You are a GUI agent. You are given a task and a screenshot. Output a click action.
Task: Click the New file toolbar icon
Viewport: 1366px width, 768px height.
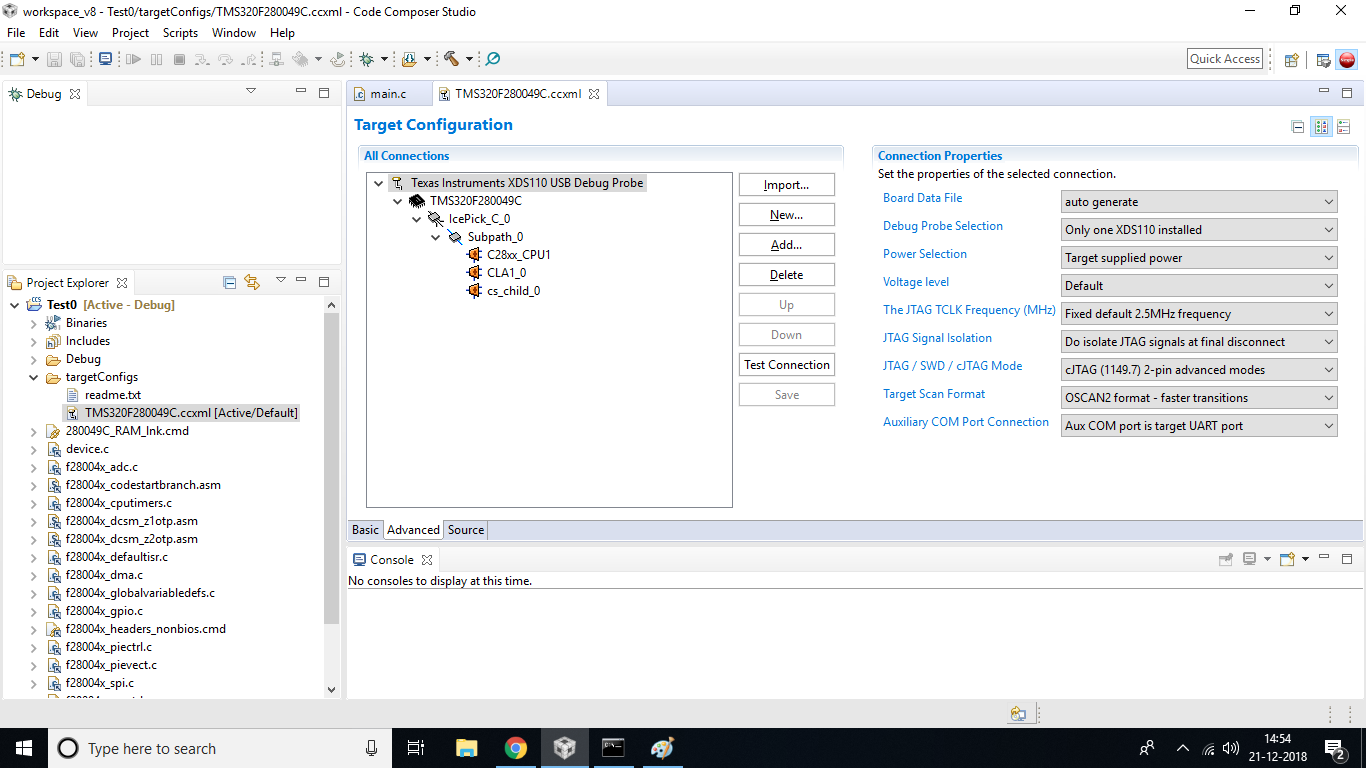coord(18,59)
